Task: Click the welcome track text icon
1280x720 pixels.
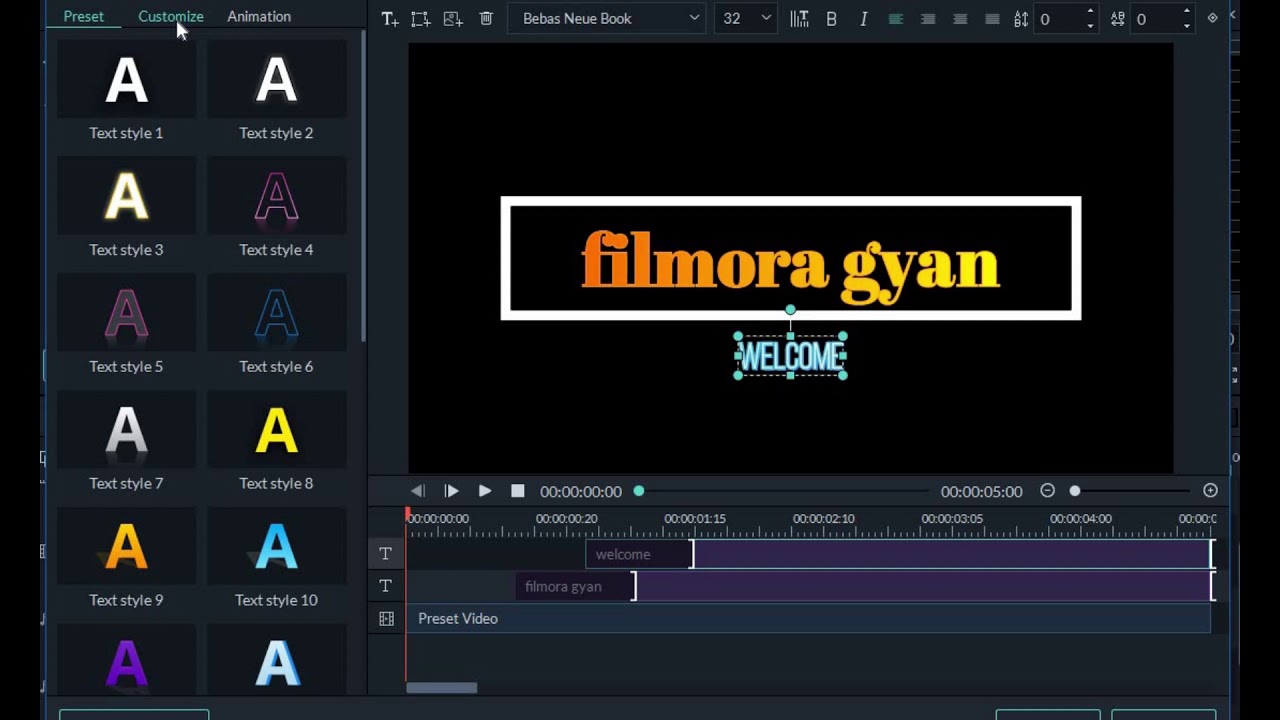Action: [x=386, y=554]
